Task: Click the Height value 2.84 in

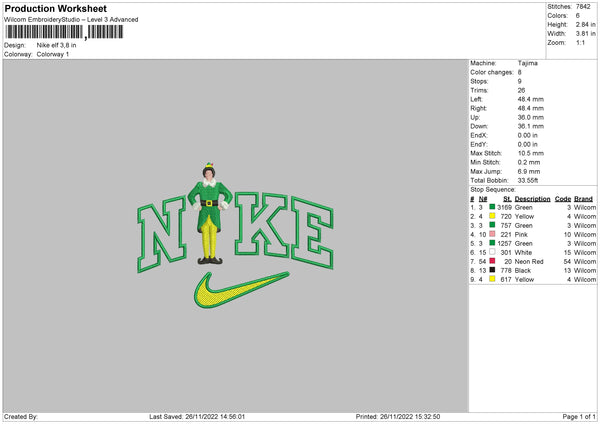Action: point(585,24)
